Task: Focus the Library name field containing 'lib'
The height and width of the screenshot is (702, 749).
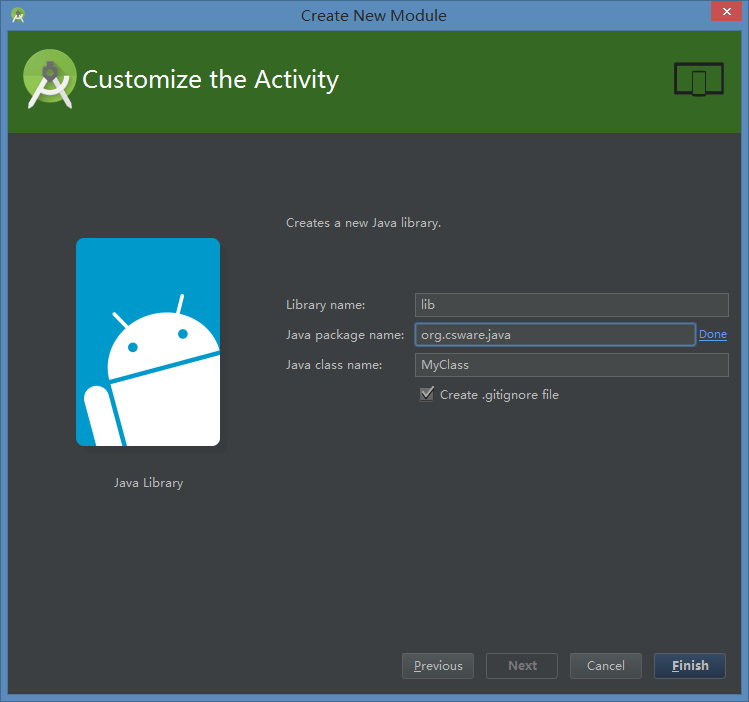Action: [x=571, y=305]
